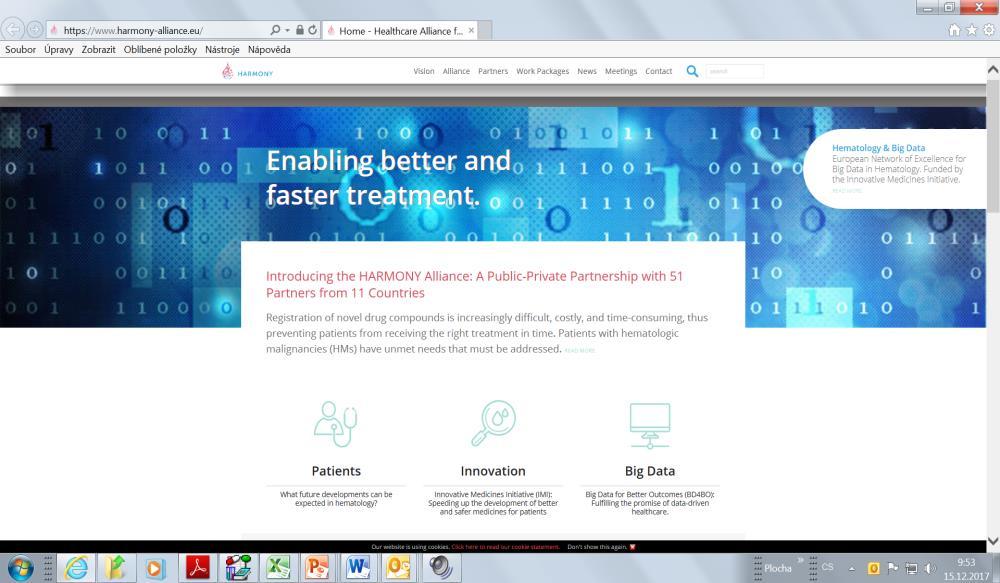
Task: Click the network tray icon
Action: click(911, 568)
